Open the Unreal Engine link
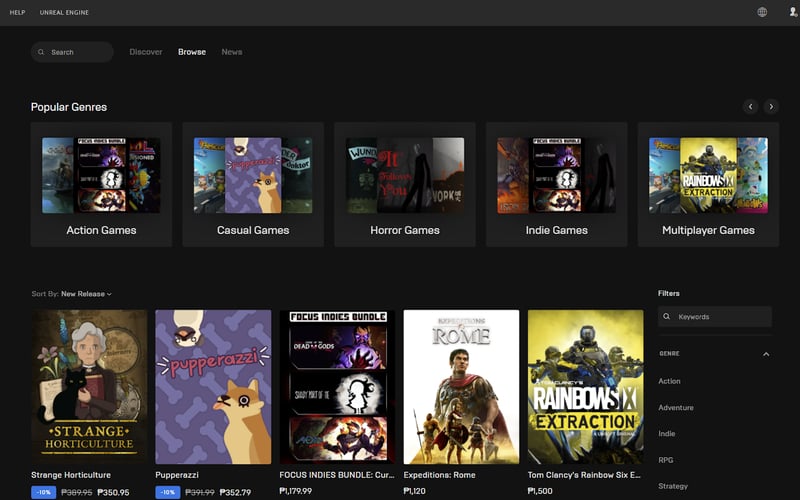The width and height of the screenshot is (800, 500). [64, 12]
